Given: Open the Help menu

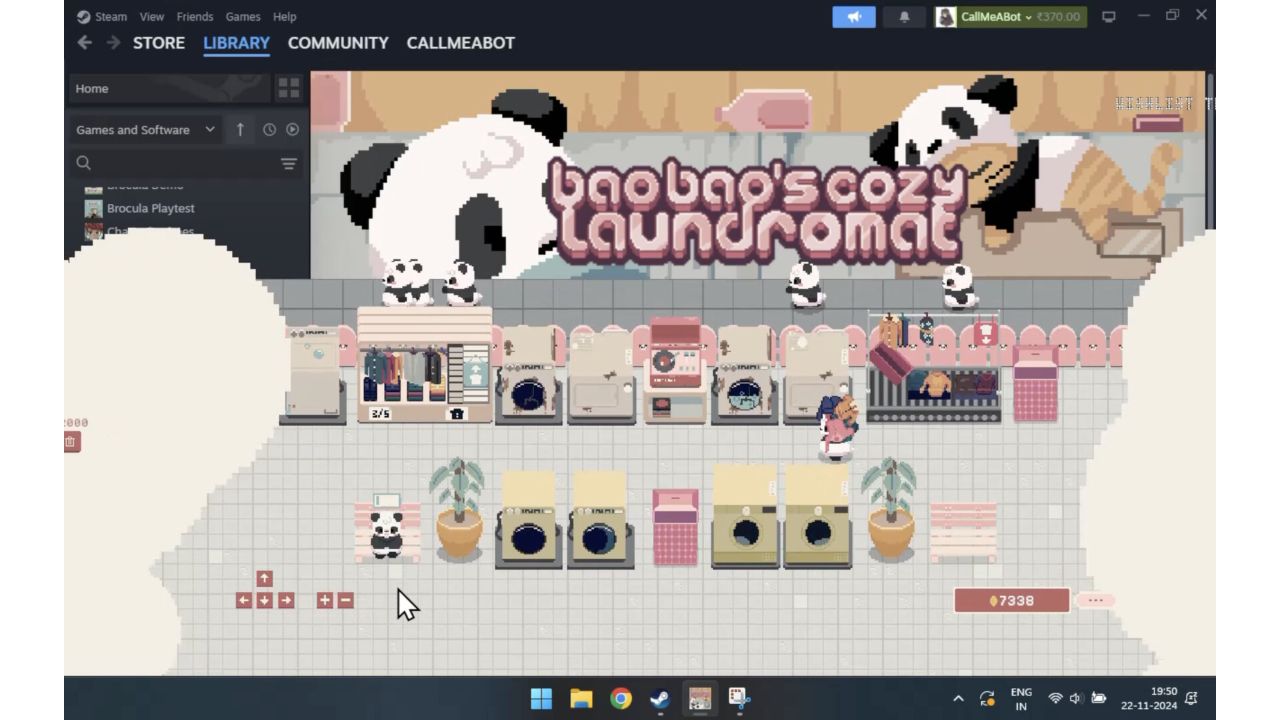Looking at the screenshot, I should click(x=285, y=17).
